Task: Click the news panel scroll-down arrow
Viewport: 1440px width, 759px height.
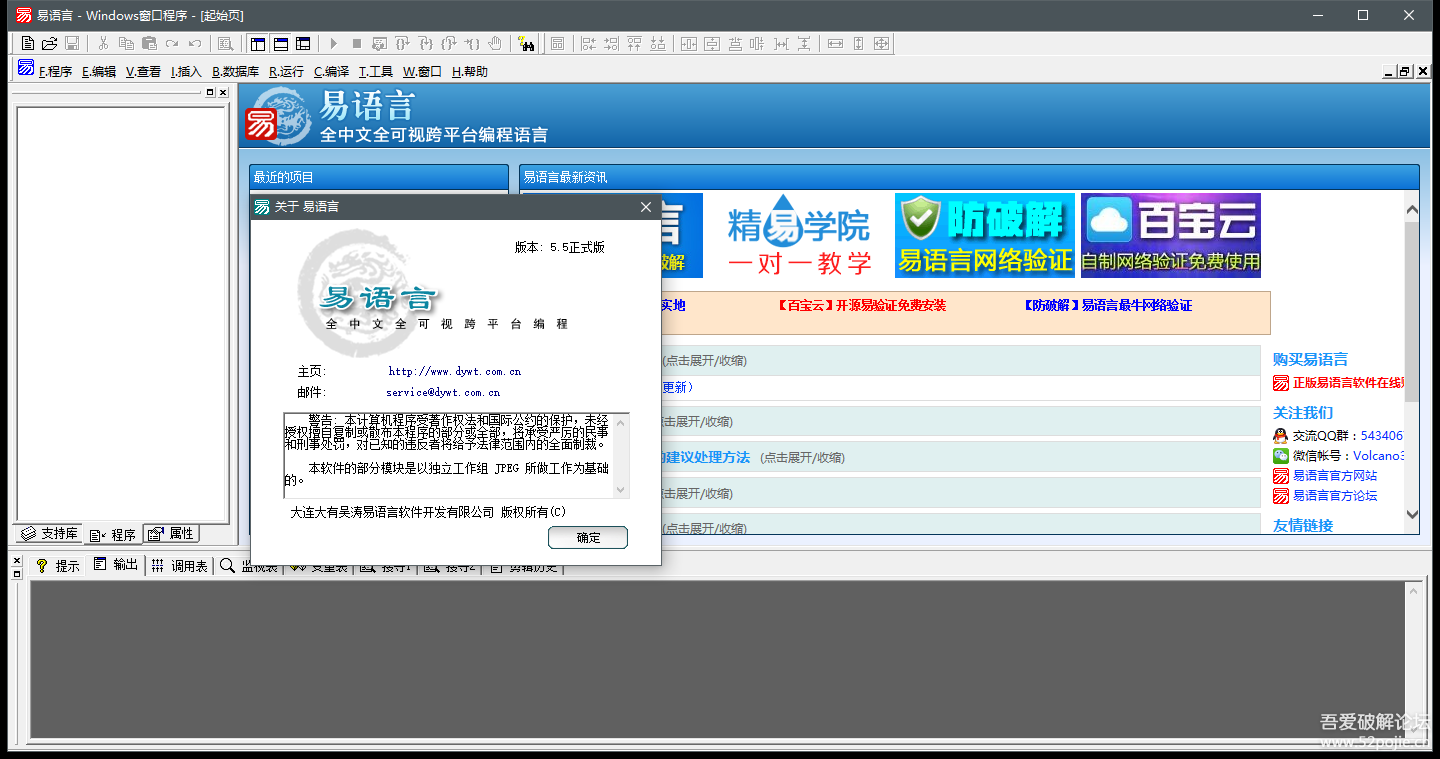Action: pyautogui.click(x=1412, y=514)
